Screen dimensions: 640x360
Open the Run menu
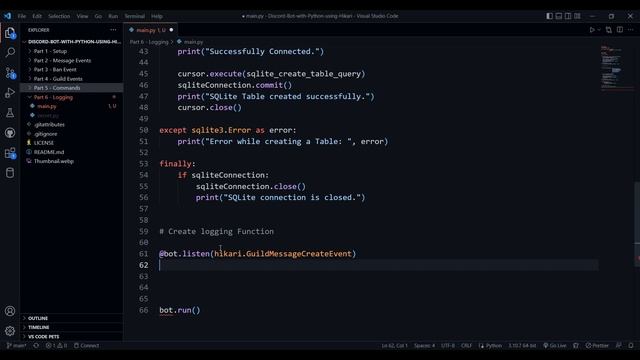point(113,16)
